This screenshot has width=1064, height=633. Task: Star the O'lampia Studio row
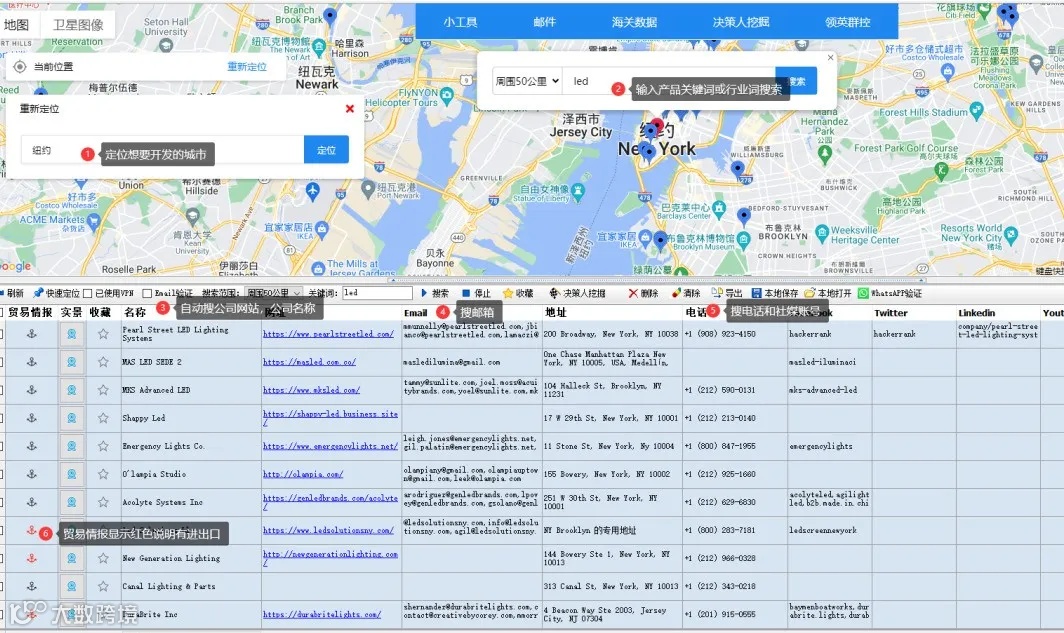103,474
